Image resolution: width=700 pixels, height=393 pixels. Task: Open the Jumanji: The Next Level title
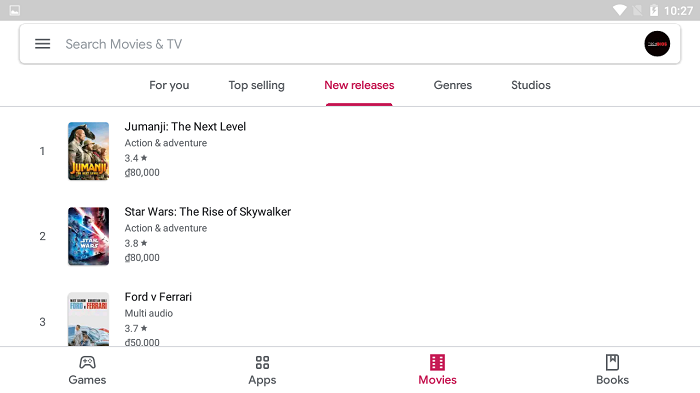pyautogui.click(x=185, y=126)
